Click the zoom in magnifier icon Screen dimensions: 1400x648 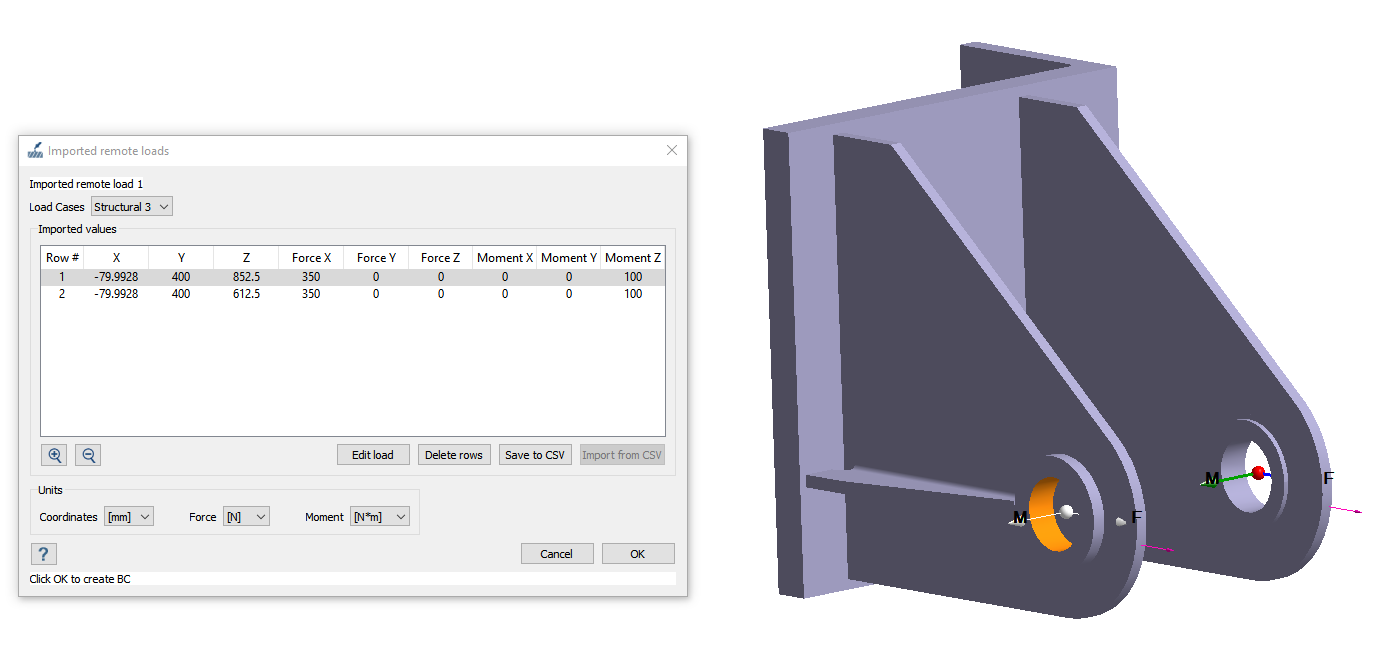click(55, 455)
